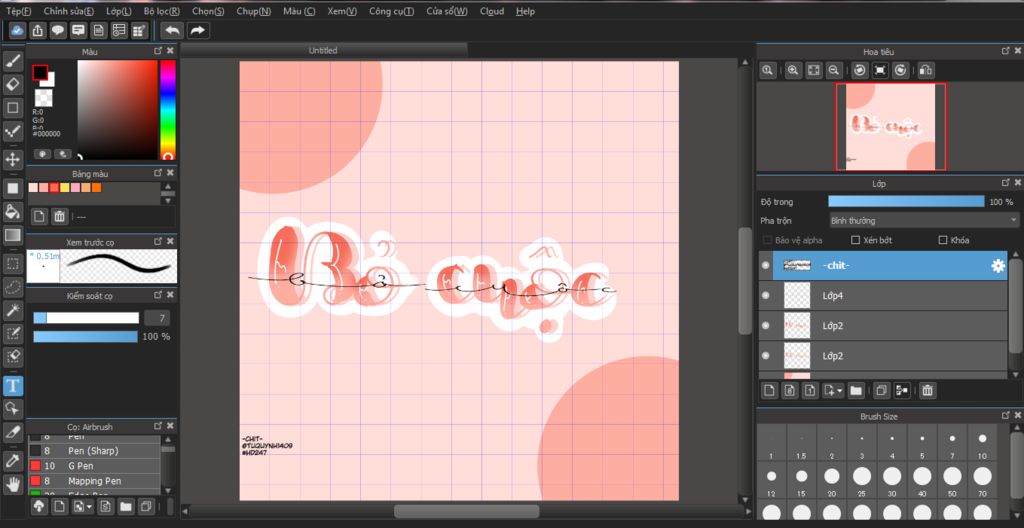The width and height of the screenshot is (1024, 528).
Task: Open the Tệp(F) menu
Action: point(18,11)
